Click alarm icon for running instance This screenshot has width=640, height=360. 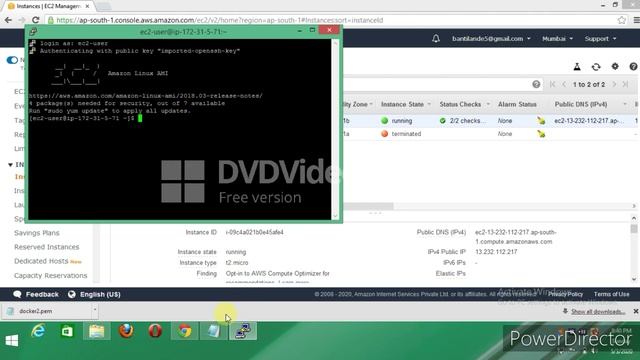tap(541, 120)
